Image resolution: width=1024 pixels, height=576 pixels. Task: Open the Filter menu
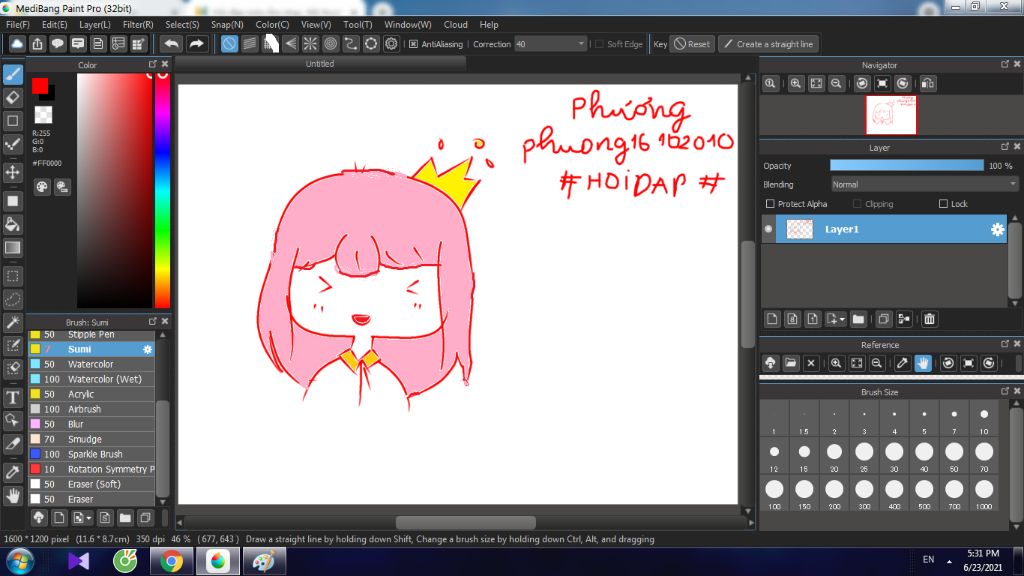tap(138, 24)
